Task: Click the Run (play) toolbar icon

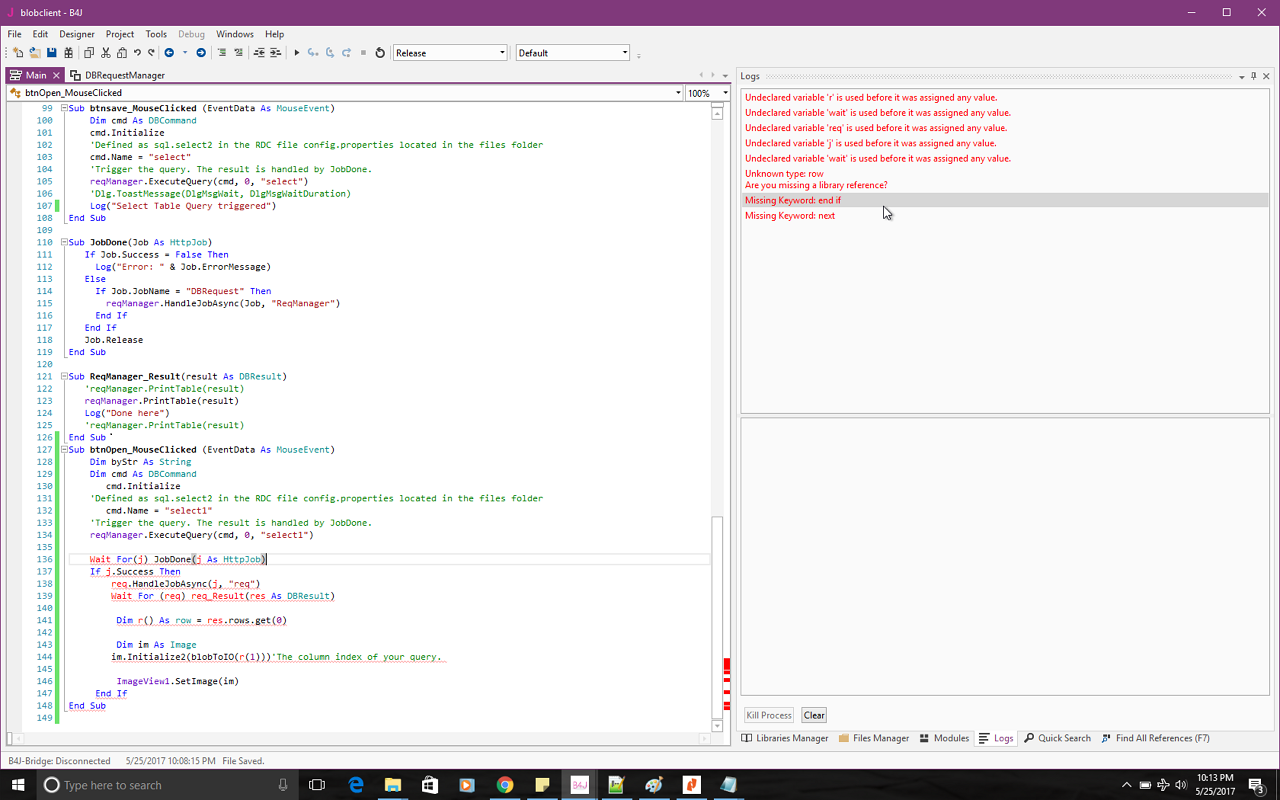Action: 296,53
